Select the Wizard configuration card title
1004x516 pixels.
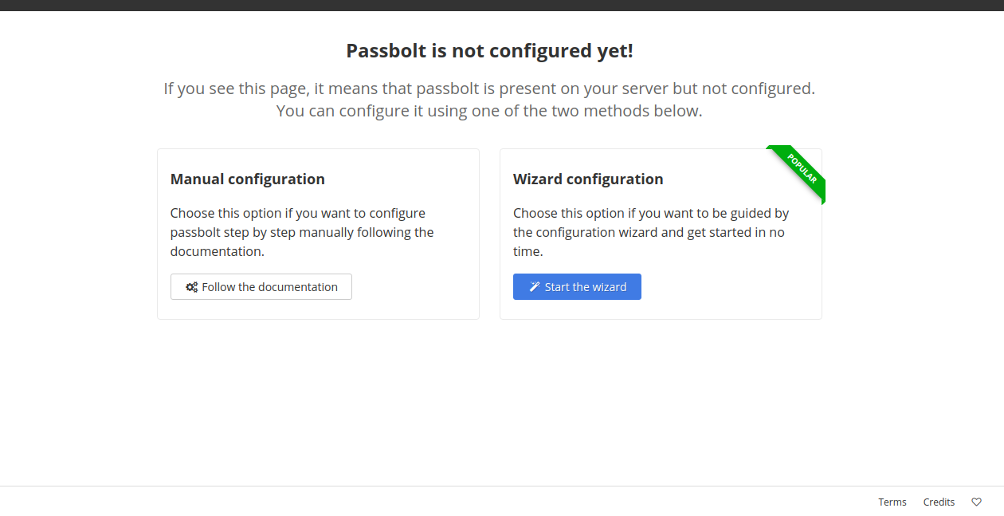click(x=588, y=179)
